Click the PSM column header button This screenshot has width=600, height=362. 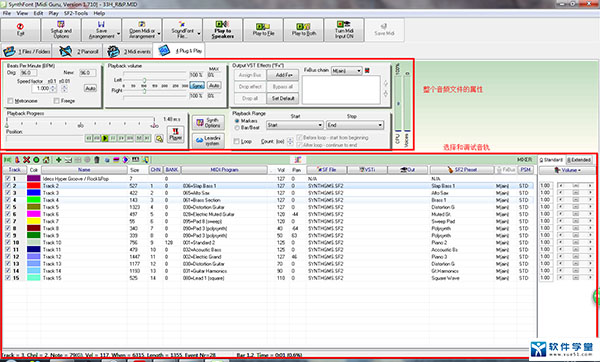(525, 170)
